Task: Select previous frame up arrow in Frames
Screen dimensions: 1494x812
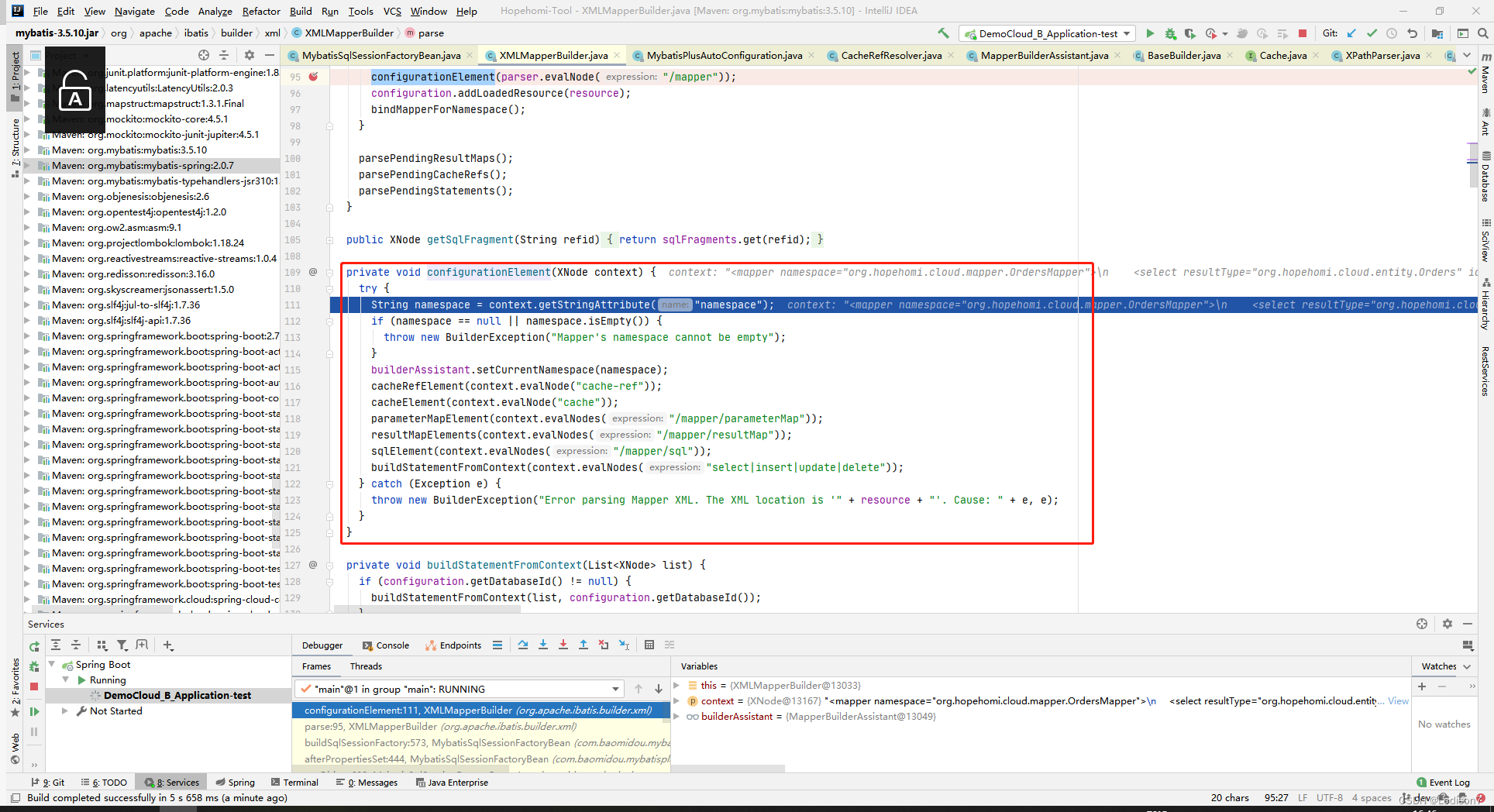Action: point(639,689)
